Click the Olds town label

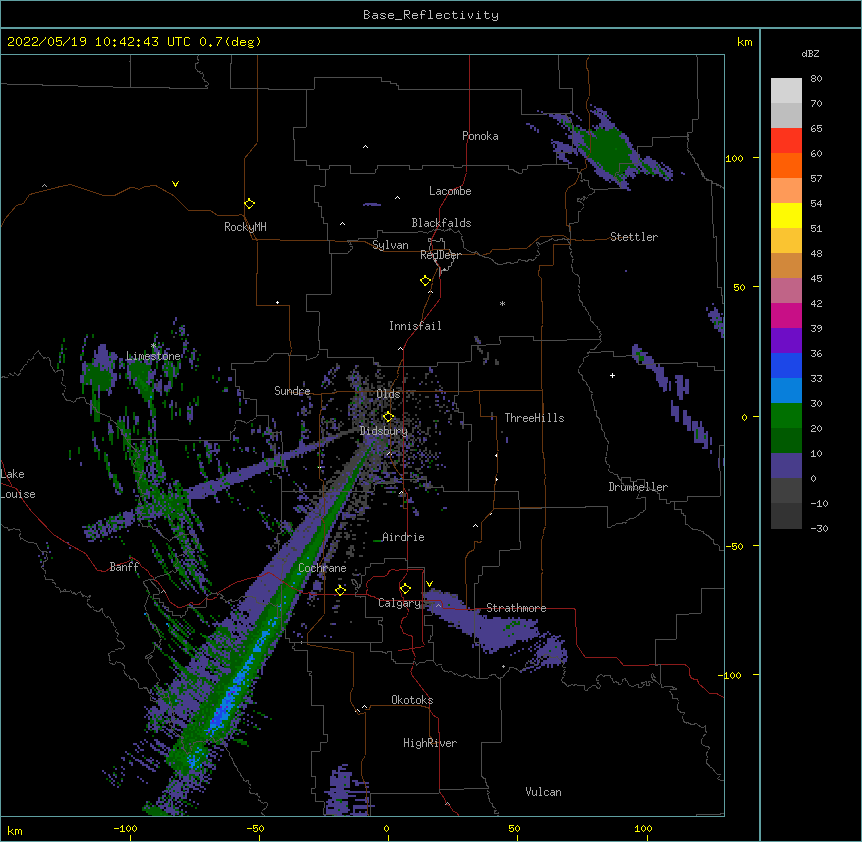[x=388, y=394]
